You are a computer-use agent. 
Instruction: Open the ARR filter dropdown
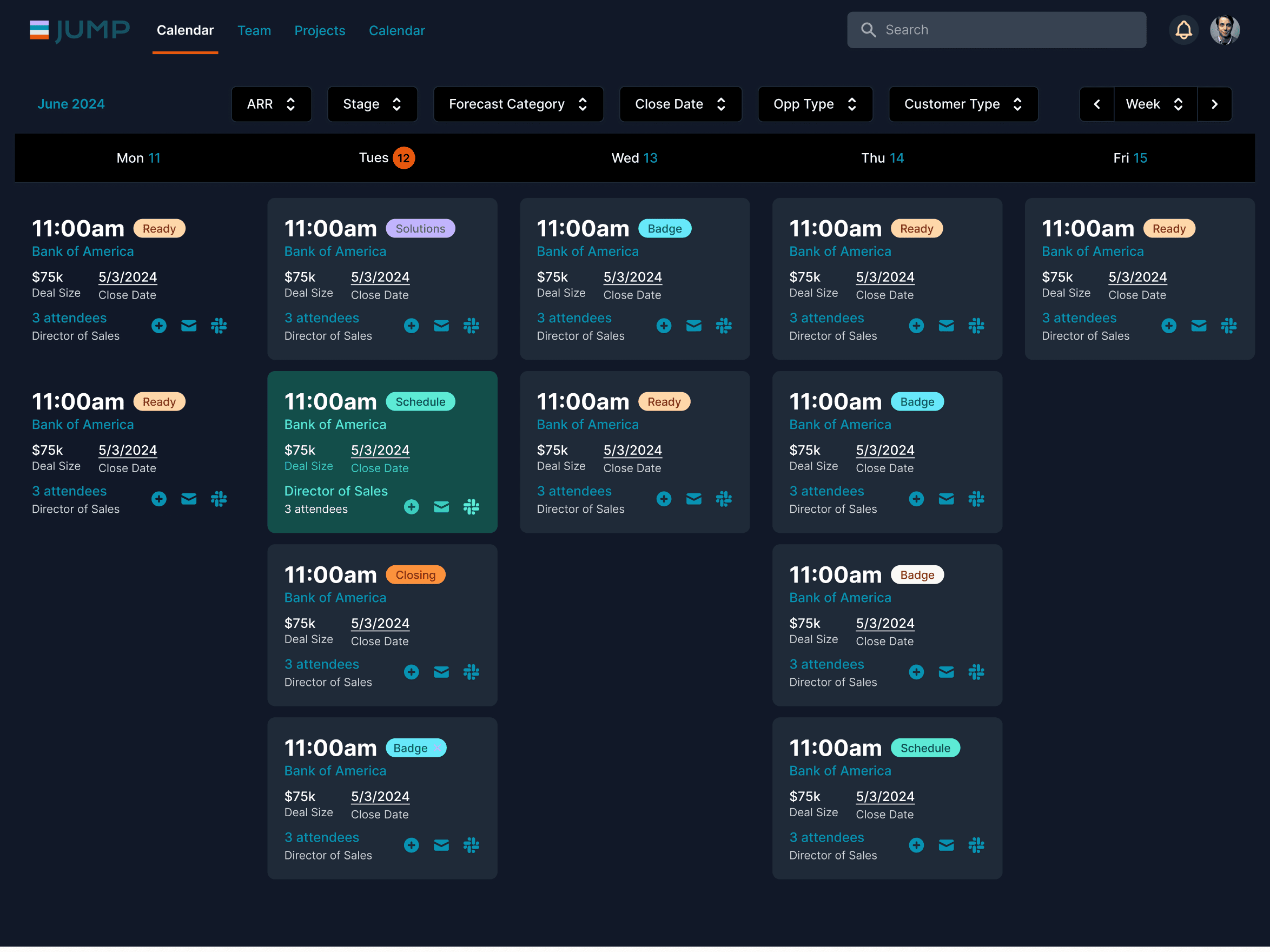[271, 104]
